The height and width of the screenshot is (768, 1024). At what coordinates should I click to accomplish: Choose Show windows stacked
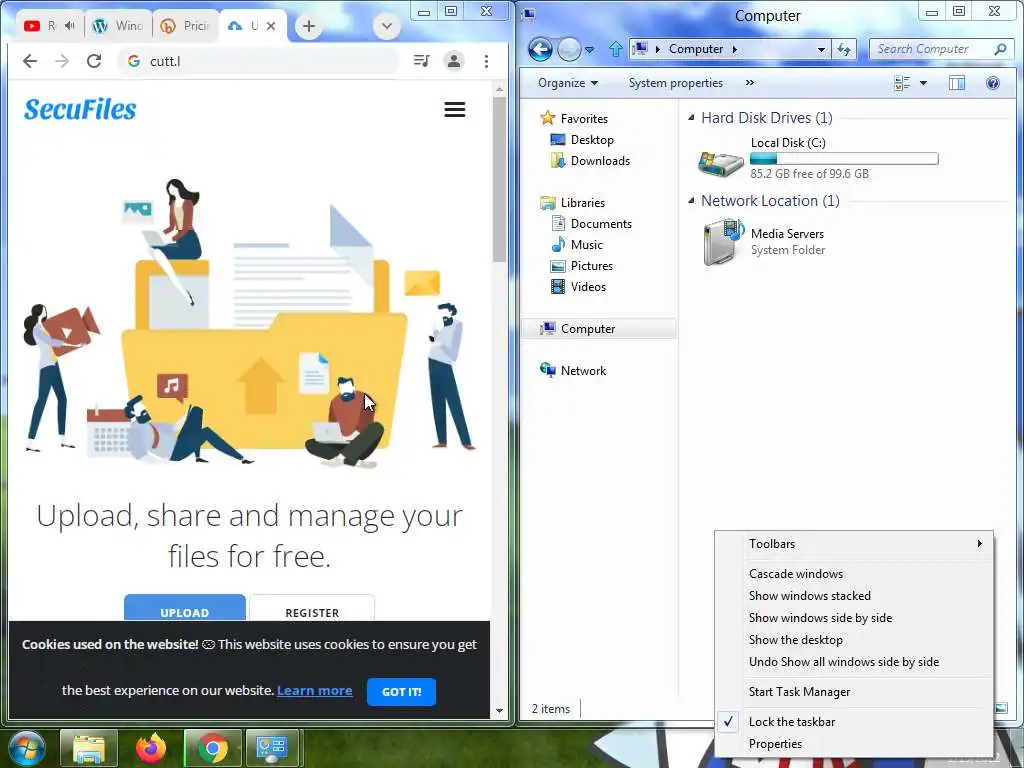coord(854,596)
